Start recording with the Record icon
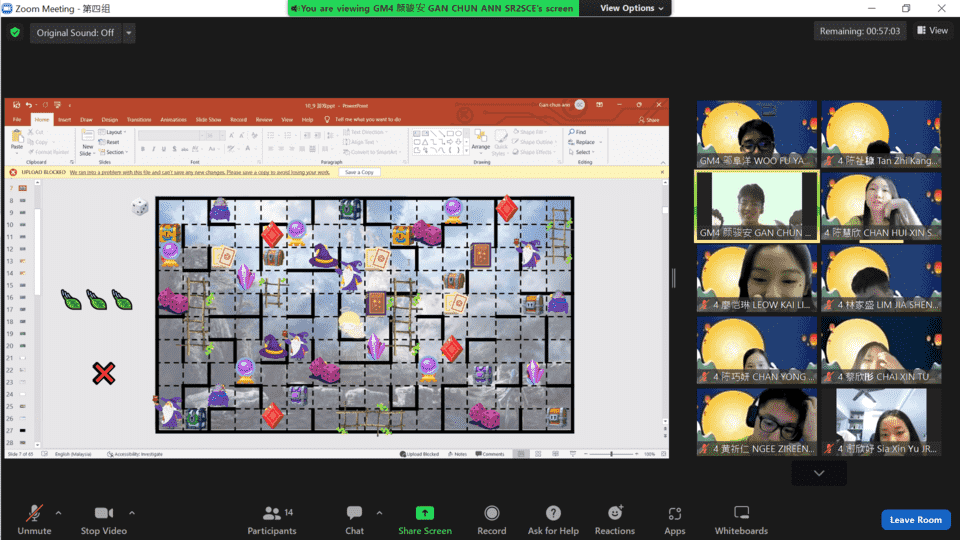This screenshot has height=540, width=960. coord(492,513)
